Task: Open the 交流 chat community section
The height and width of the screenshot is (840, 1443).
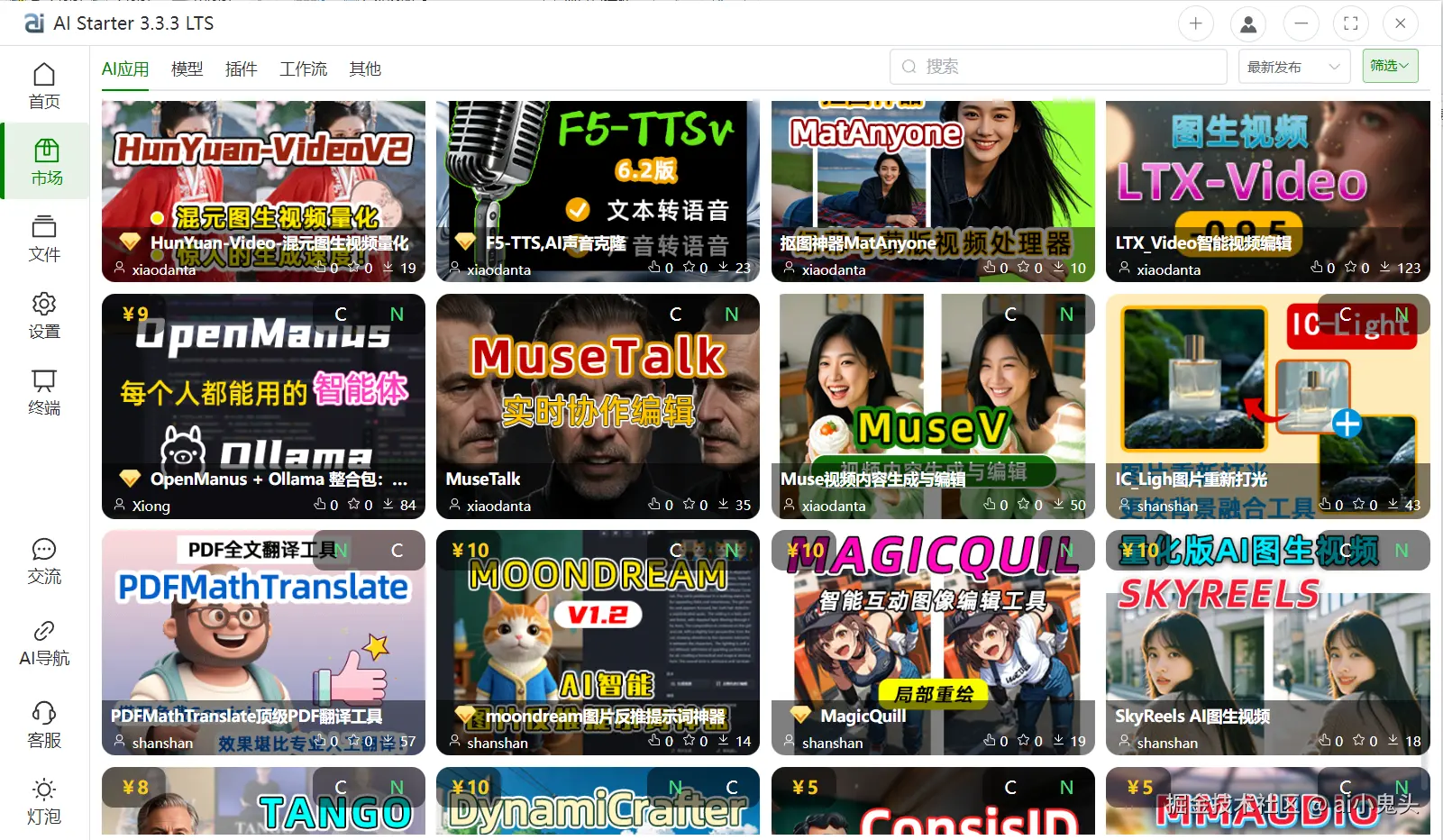Action: coord(44,562)
